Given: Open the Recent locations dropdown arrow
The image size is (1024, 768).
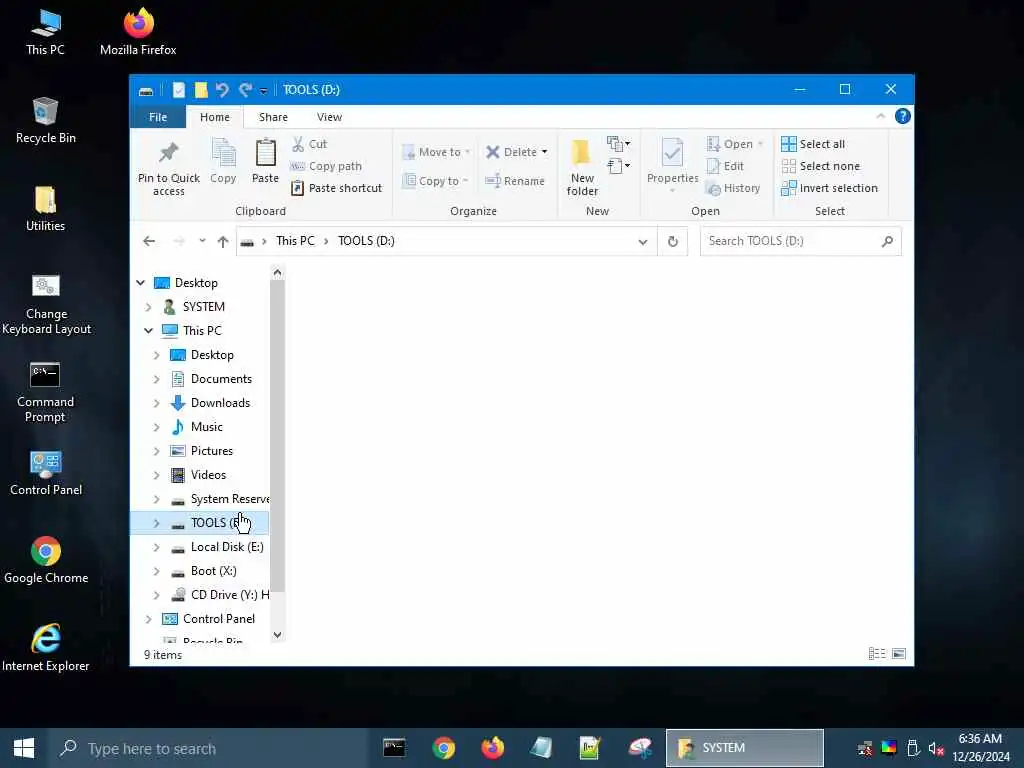Looking at the screenshot, I should click(x=202, y=241).
